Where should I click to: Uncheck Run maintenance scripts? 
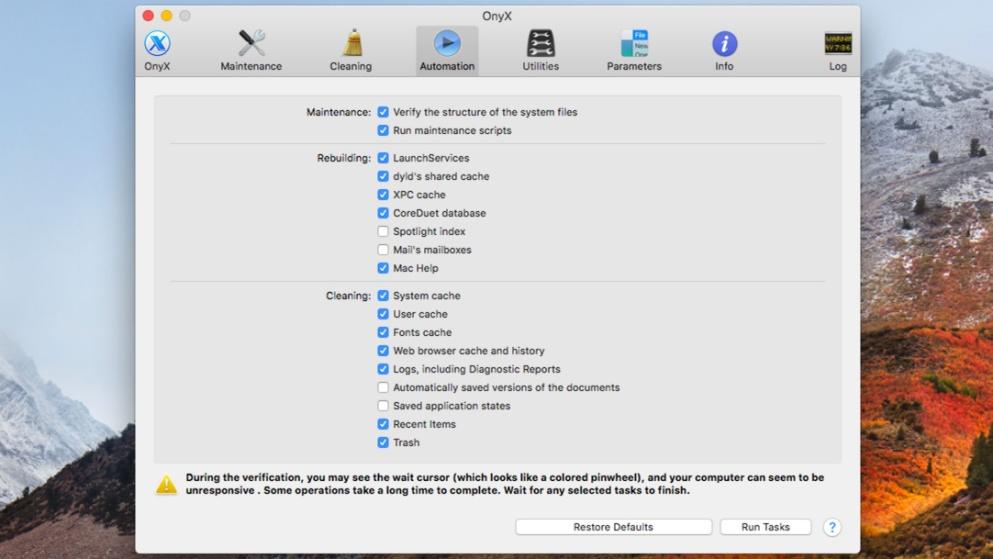(383, 130)
